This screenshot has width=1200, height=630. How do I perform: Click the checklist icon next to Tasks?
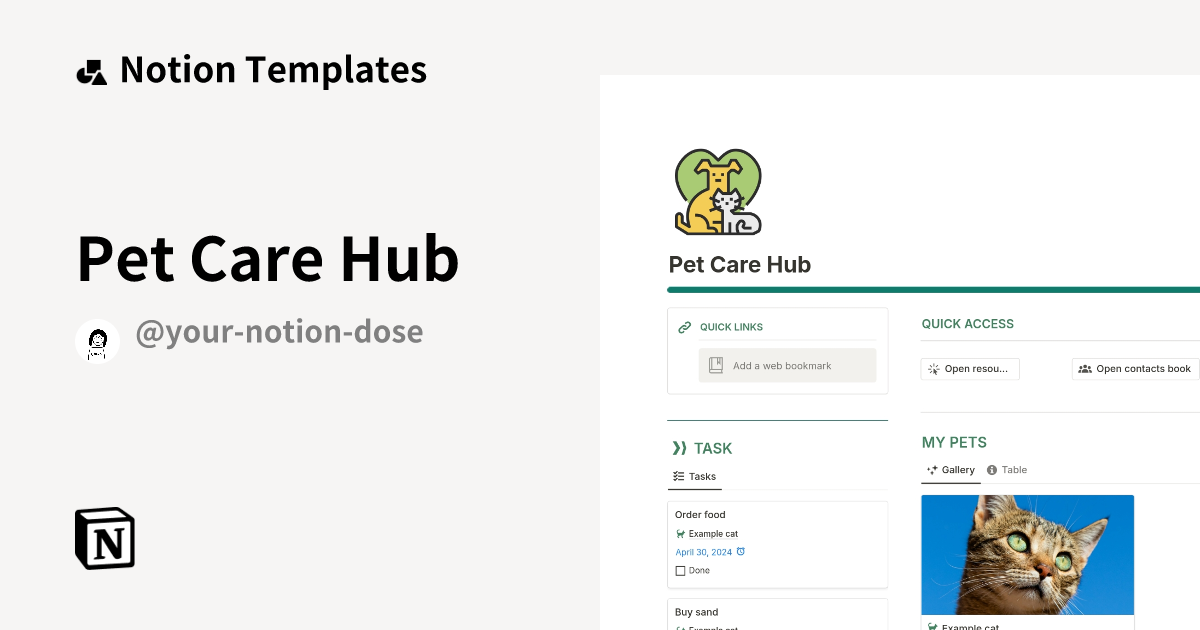click(678, 477)
